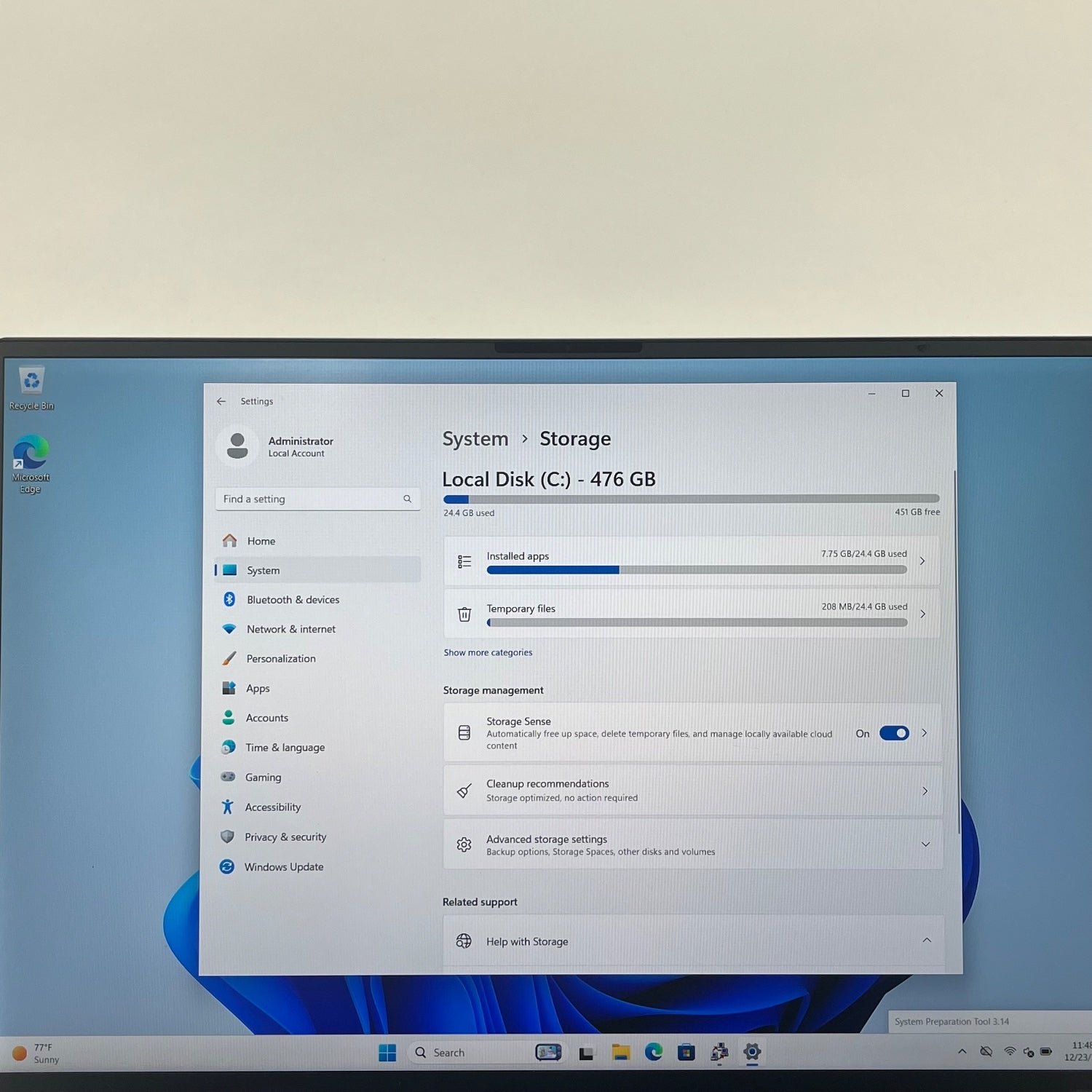The height and width of the screenshot is (1092, 1092).
Task: Click the Wi-Fi icon in system tray
Action: (x=1010, y=1052)
